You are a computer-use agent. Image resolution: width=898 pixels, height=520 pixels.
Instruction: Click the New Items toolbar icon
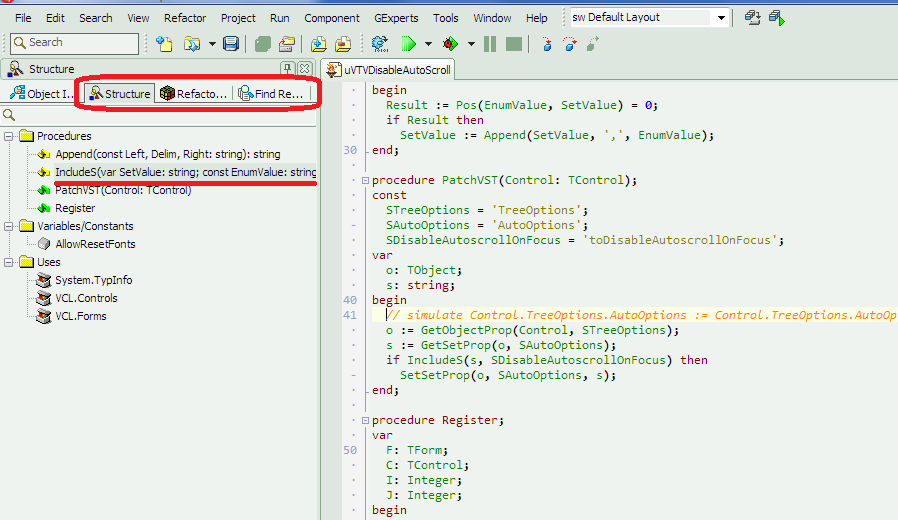(164, 44)
